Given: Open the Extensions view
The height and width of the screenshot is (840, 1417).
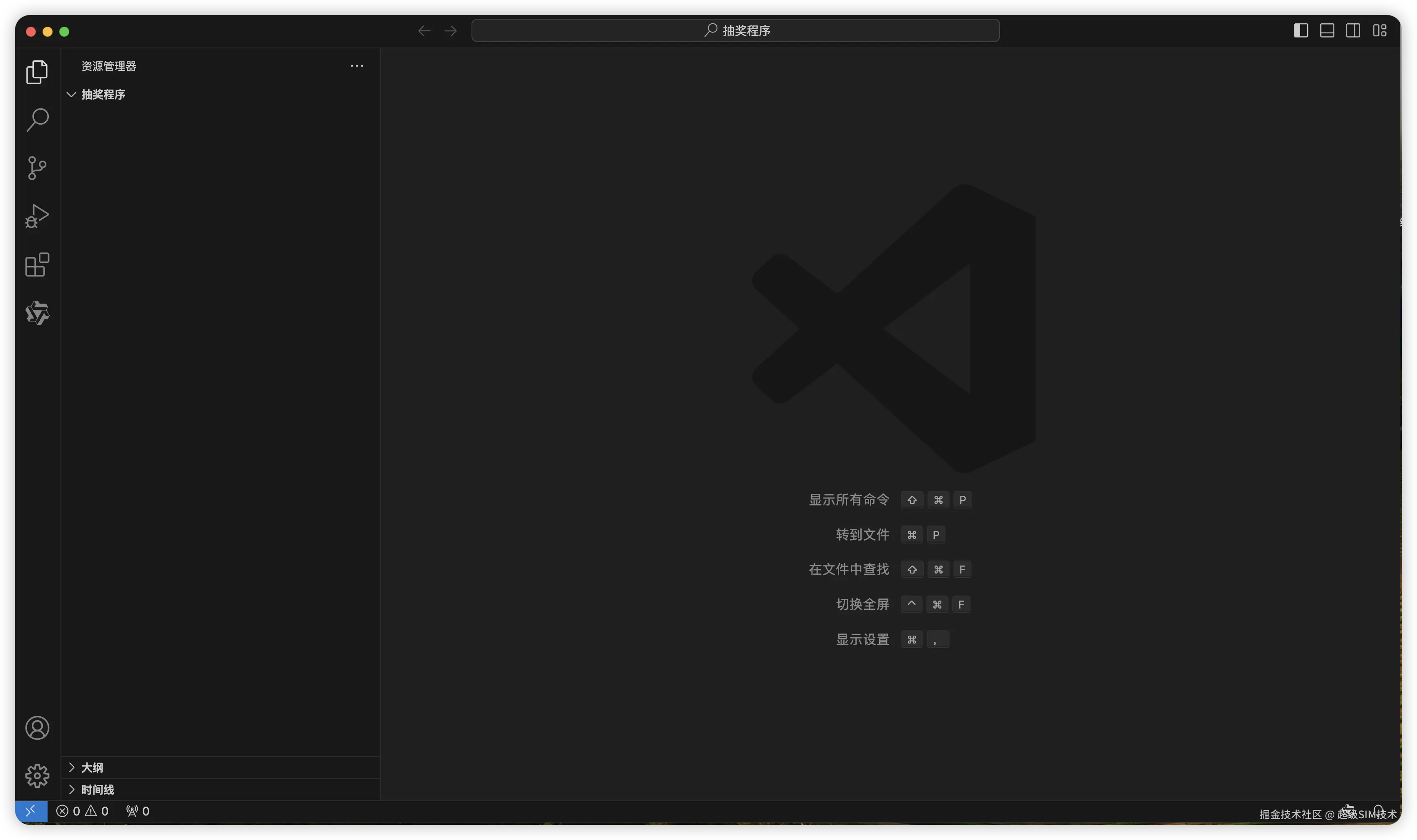Looking at the screenshot, I should pos(38,264).
